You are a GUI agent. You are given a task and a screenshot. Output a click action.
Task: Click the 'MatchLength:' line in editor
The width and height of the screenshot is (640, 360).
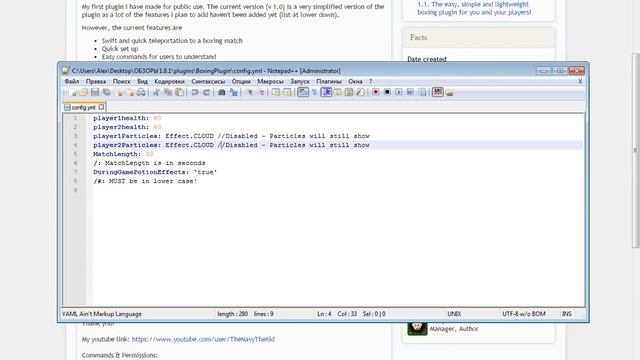click(123, 154)
